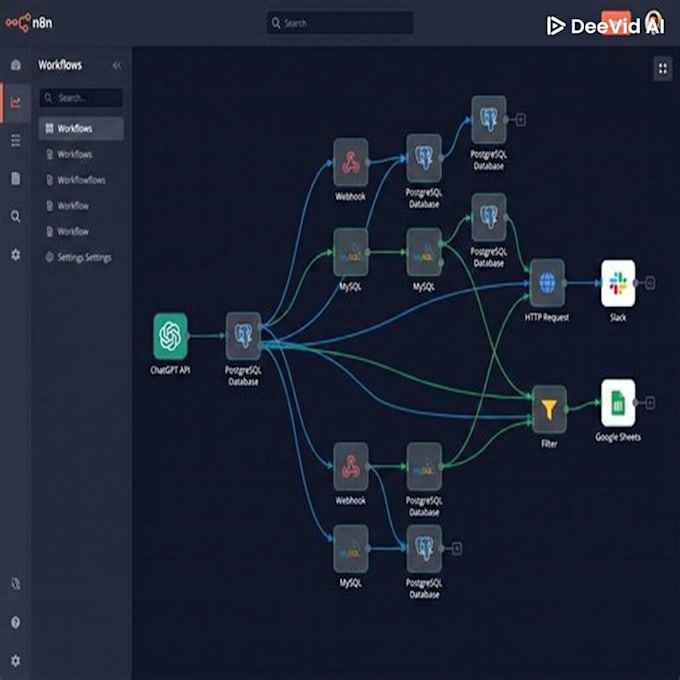Add node after the bottom-most PostgreSQL Database
The width and height of the screenshot is (680, 680).
click(x=456, y=549)
